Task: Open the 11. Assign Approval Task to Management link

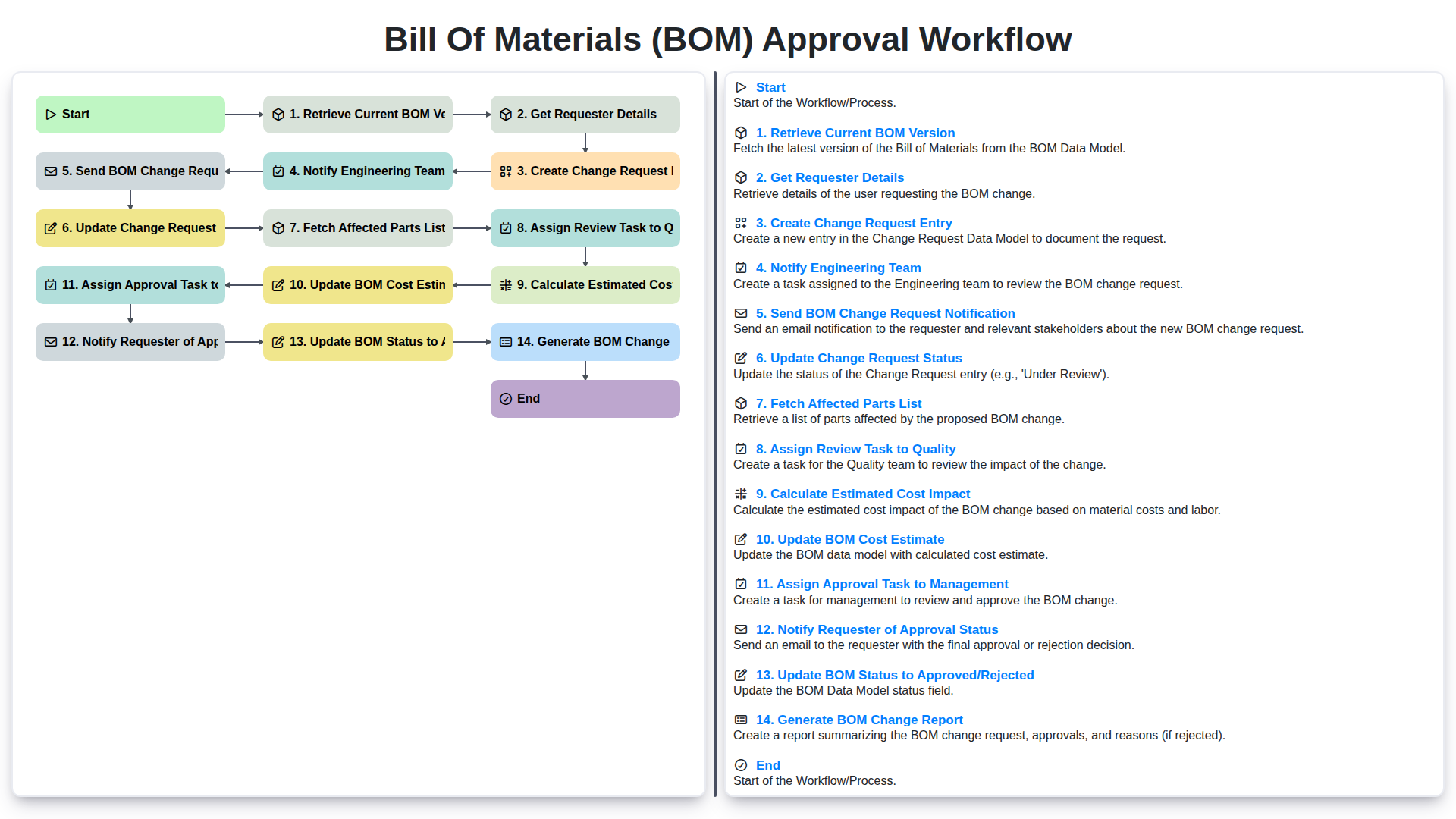Action: click(x=881, y=584)
